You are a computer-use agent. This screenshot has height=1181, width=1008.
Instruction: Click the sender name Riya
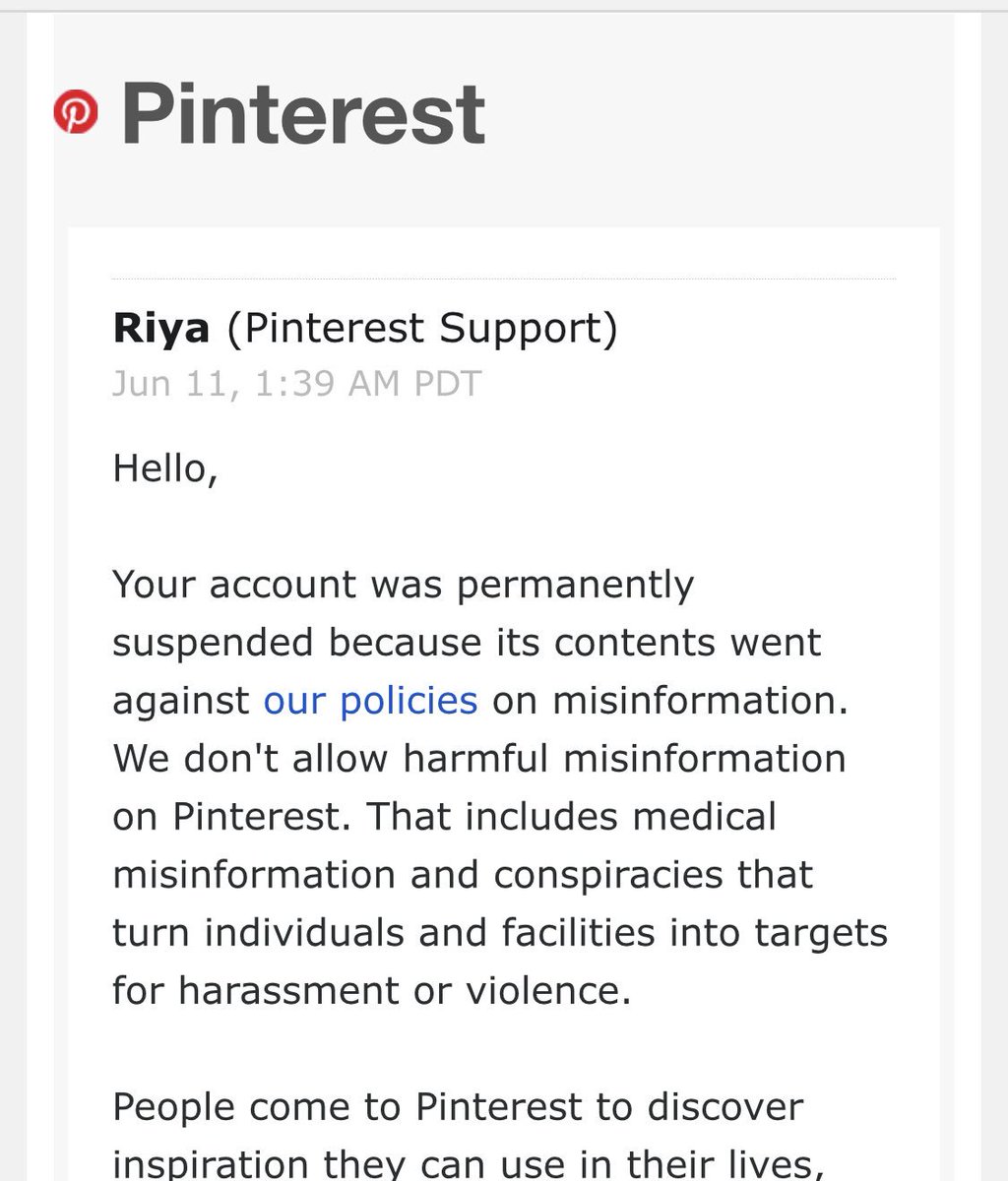pyautogui.click(x=161, y=330)
